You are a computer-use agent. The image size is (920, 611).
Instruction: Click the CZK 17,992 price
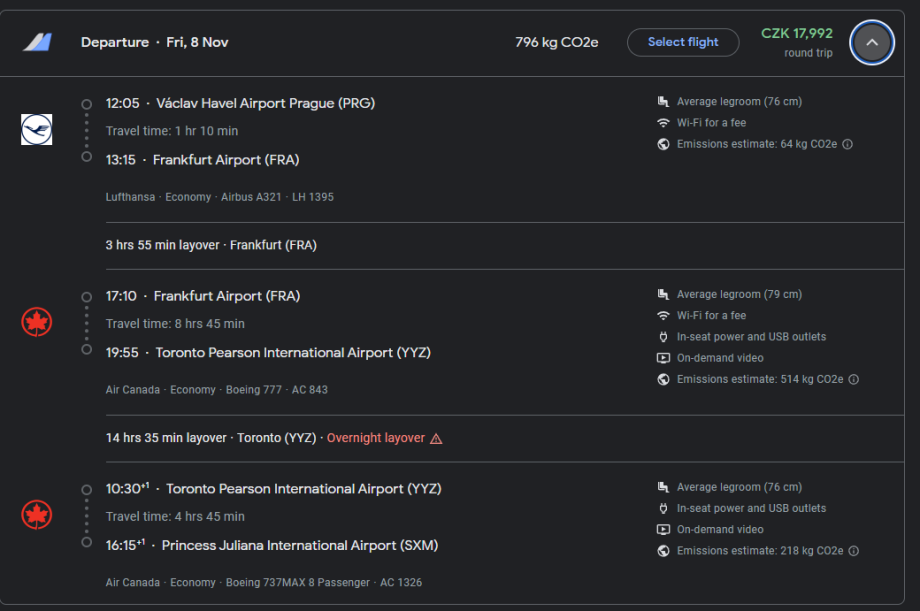point(796,33)
